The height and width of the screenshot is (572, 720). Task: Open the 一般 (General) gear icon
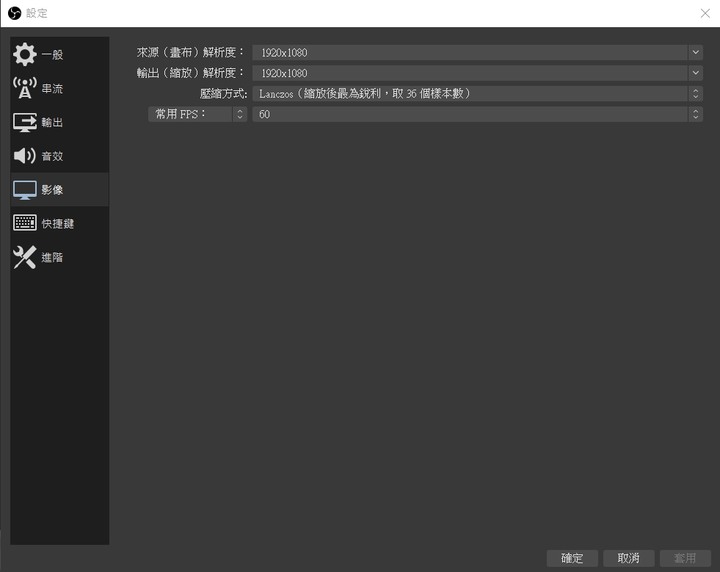tap(25, 55)
